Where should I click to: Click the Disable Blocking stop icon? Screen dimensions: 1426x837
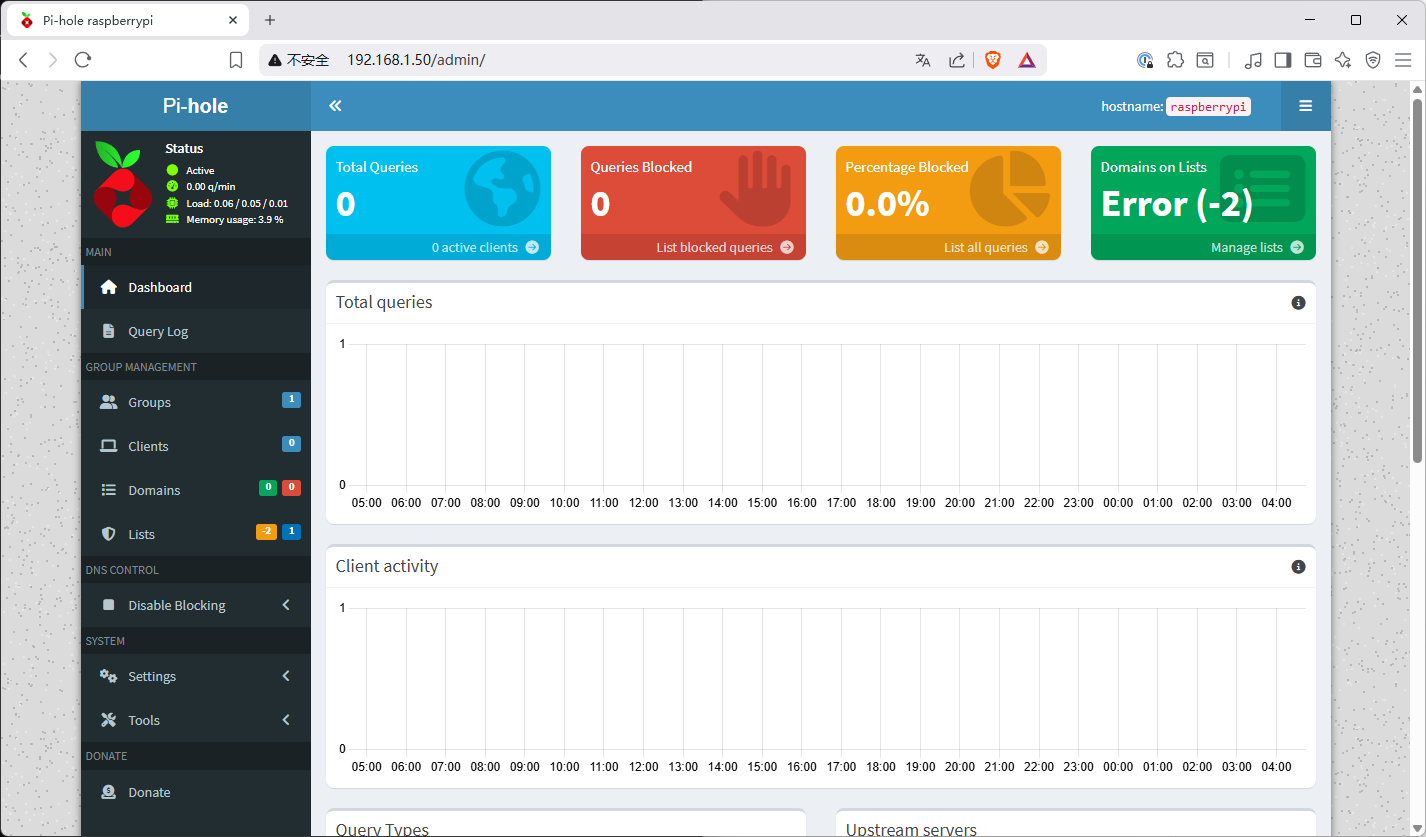(x=109, y=605)
